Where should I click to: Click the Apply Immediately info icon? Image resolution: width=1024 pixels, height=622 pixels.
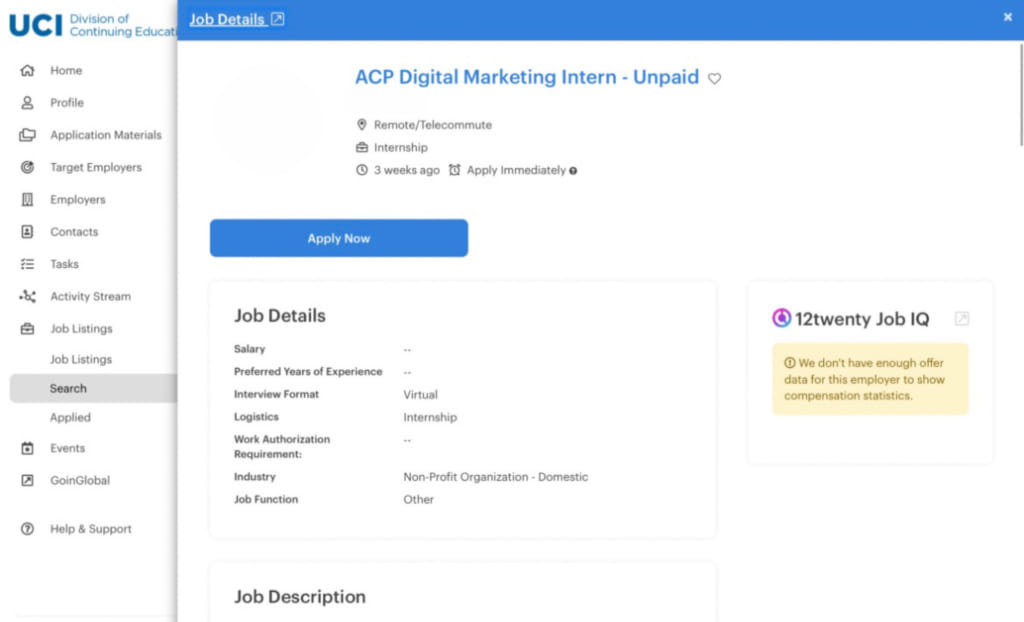click(573, 171)
